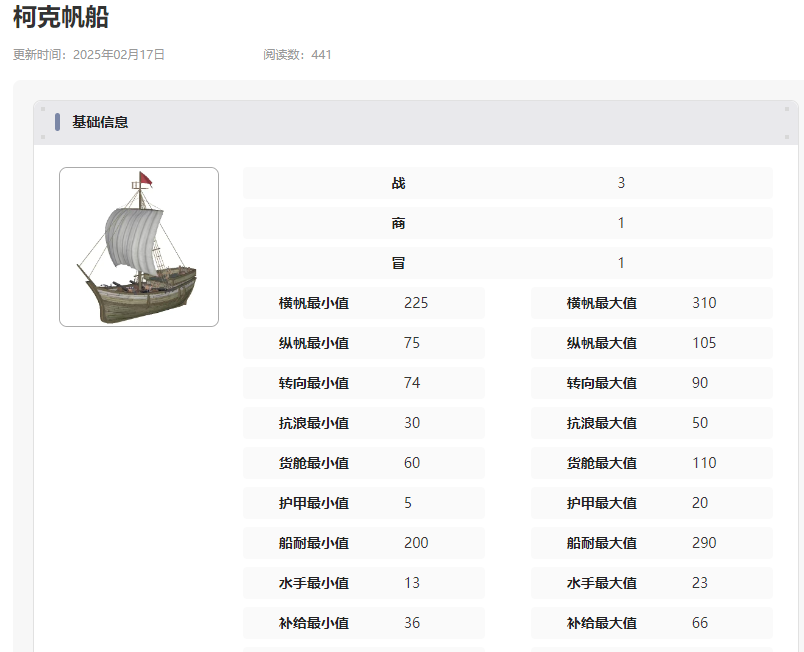
Task: Click the read count 阅读数：441
Action: 297,55
